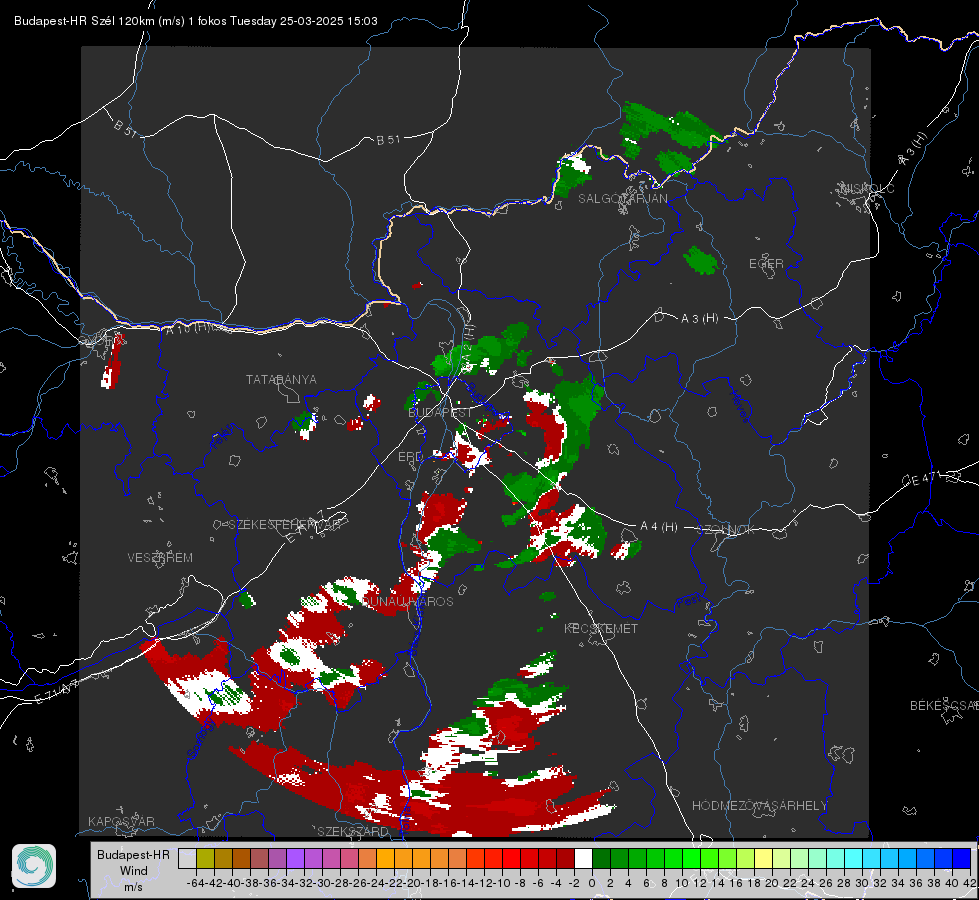Click the A 4 (H) road label
Viewport: 979px width, 900px height.
(659, 527)
